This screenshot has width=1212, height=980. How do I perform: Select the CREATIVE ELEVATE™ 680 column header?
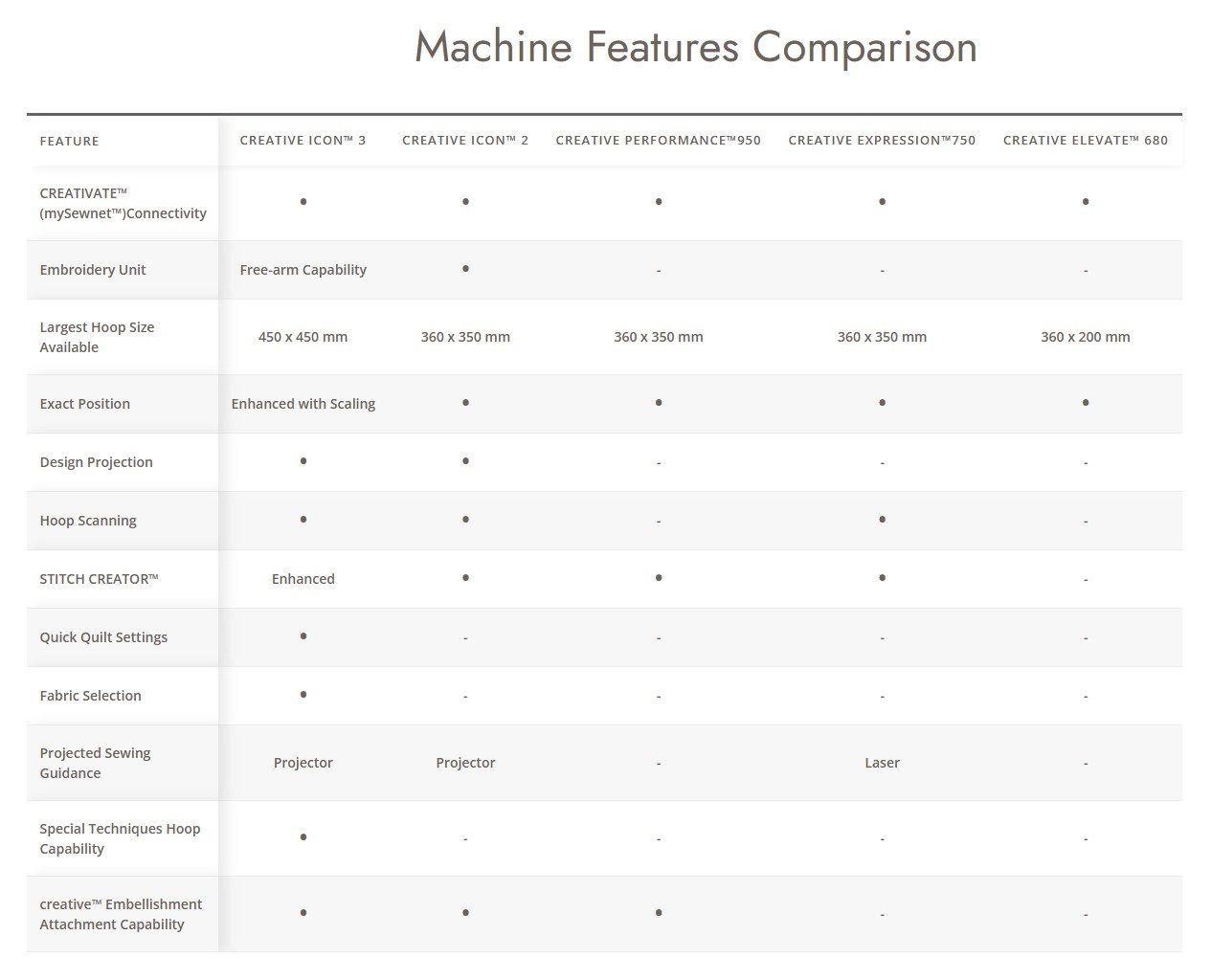[x=1086, y=140]
